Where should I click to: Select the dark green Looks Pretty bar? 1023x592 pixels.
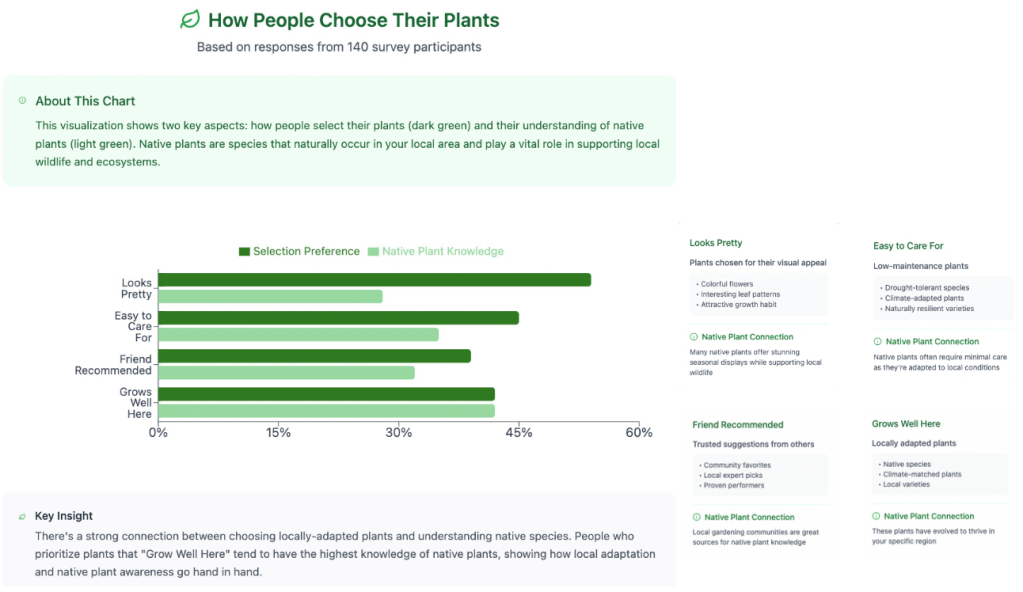[375, 280]
